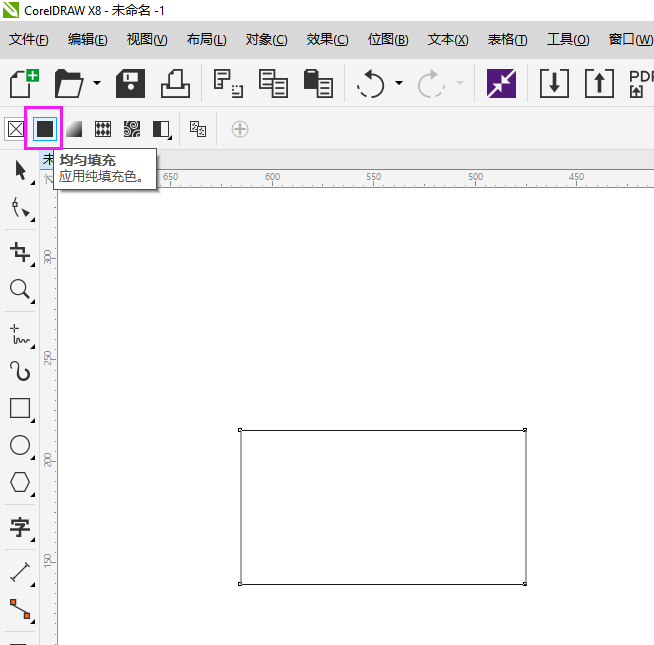Select the Rectangle tool
Screen dimensions: 654x645
(x=20, y=408)
